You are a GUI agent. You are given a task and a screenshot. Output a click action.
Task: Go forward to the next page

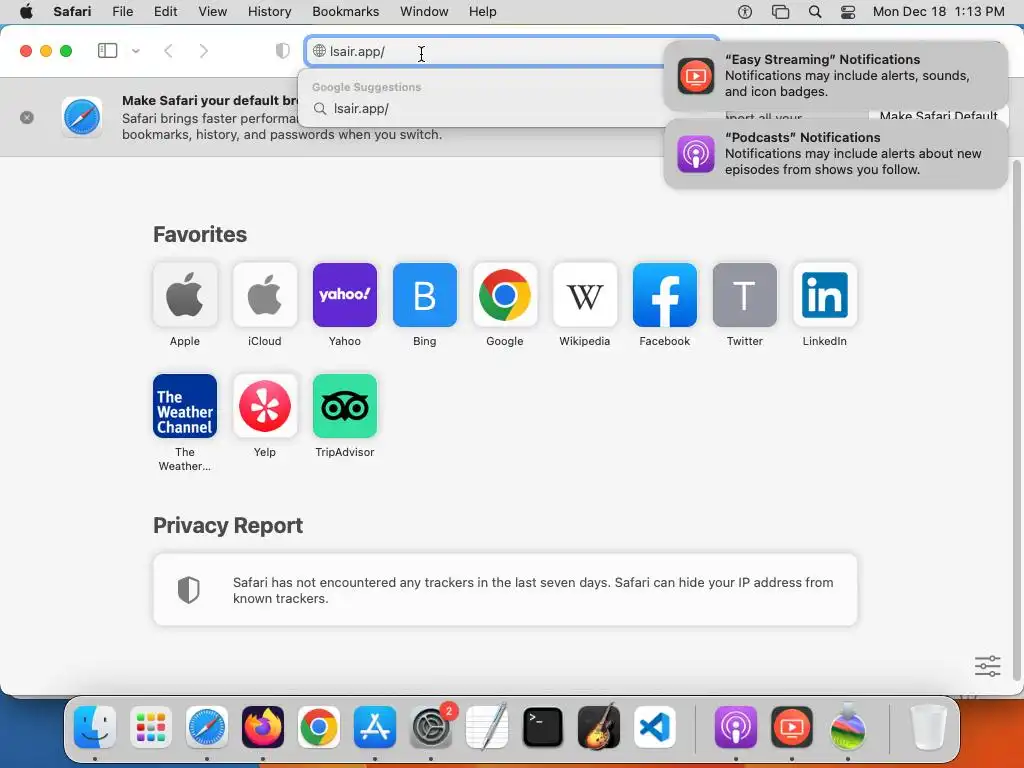tap(204, 51)
